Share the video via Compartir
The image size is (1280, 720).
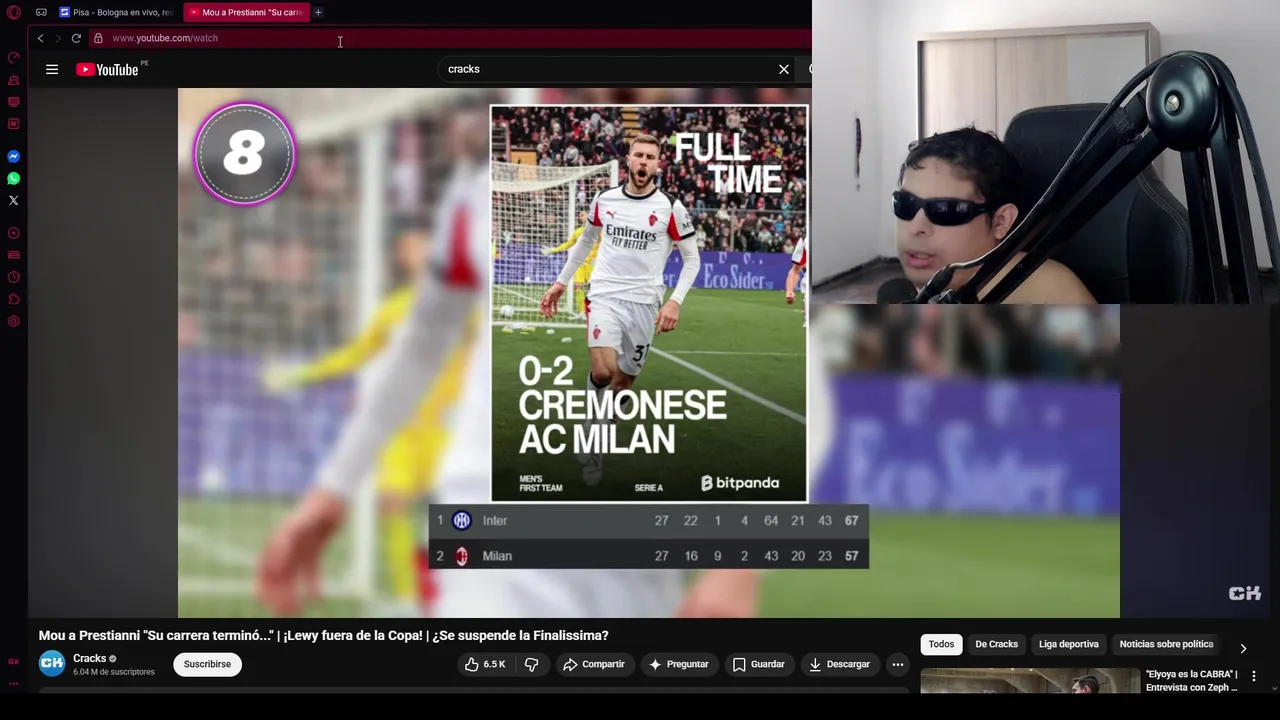click(x=594, y=664)
